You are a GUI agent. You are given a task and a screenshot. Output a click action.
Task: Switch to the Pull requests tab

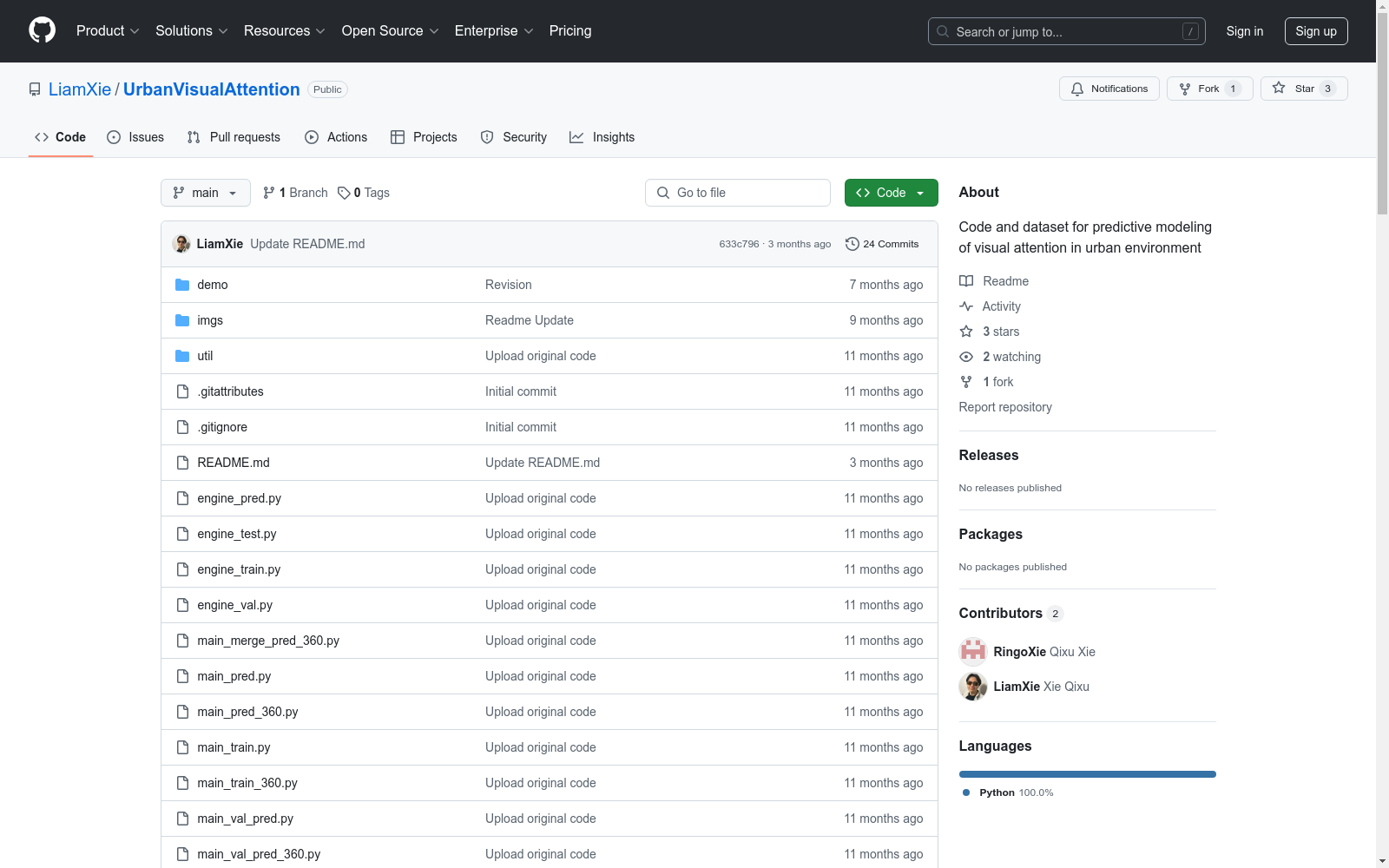pos(234,137)
